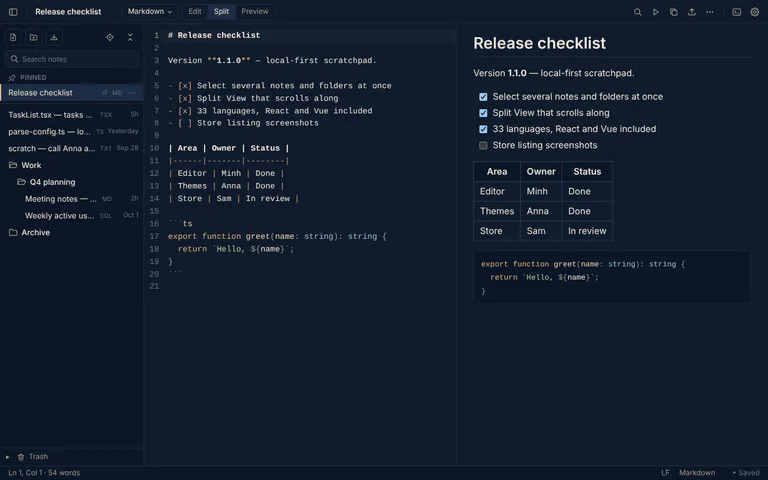Open the Meeting notes file
The width and height of the screenshot is (768, 480).
click(72, 199)
